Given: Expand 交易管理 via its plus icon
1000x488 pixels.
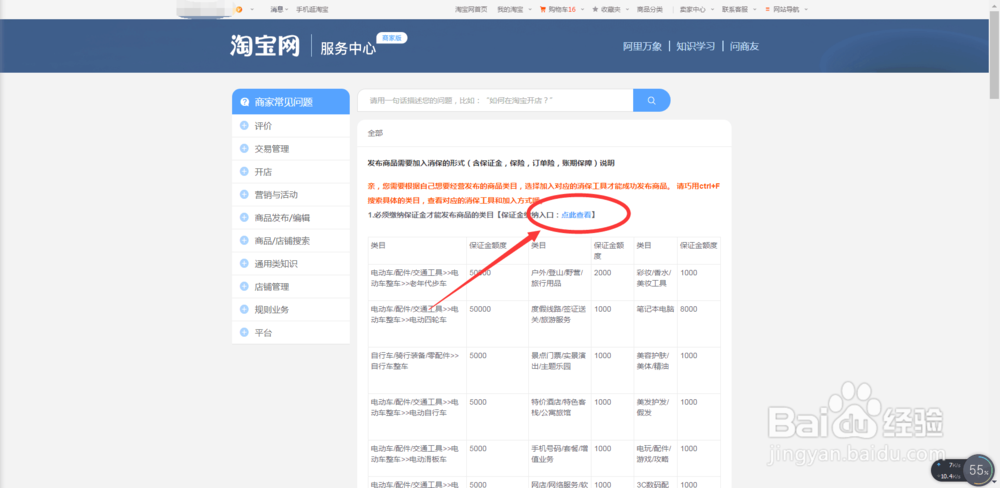Looking at the screenshot, I should point(244,149).
